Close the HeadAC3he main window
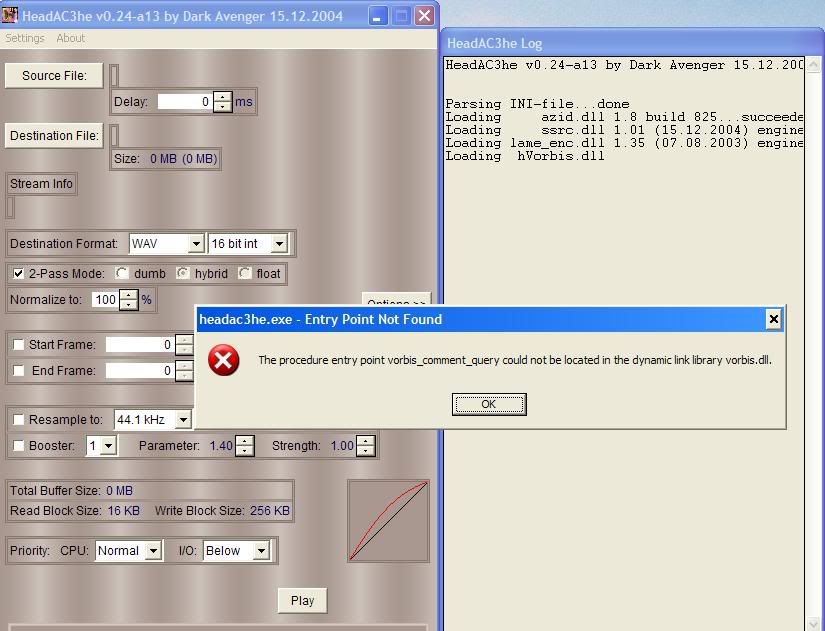 click(x=425, y=16)
